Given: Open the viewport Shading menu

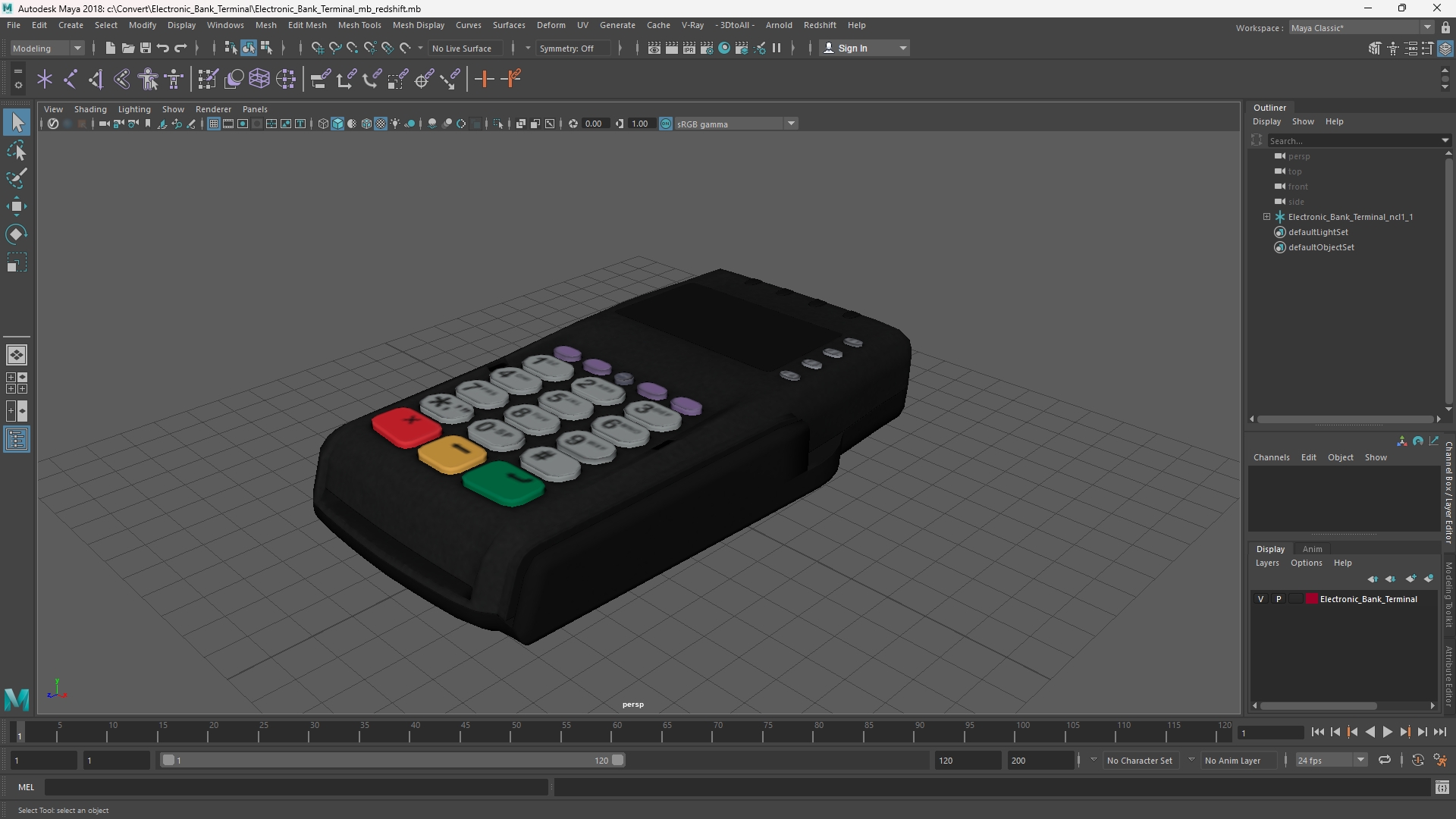Looking at the screenshot, I should (90, 109).
